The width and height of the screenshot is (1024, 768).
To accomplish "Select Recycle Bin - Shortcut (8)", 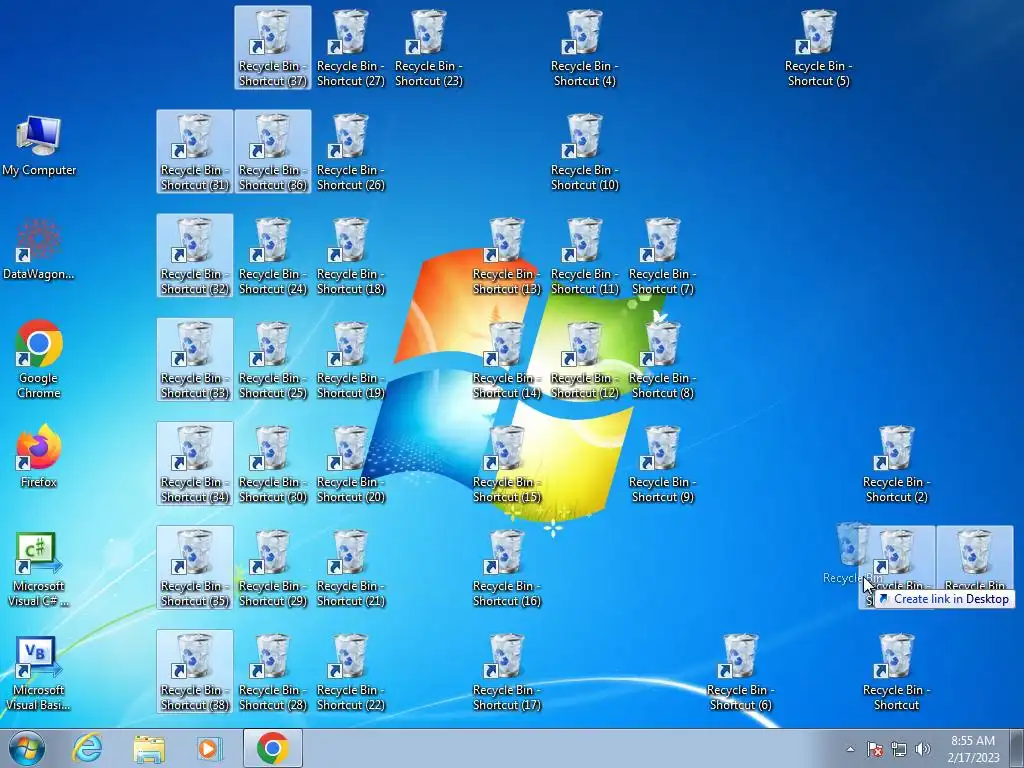I will pos(663,359).
